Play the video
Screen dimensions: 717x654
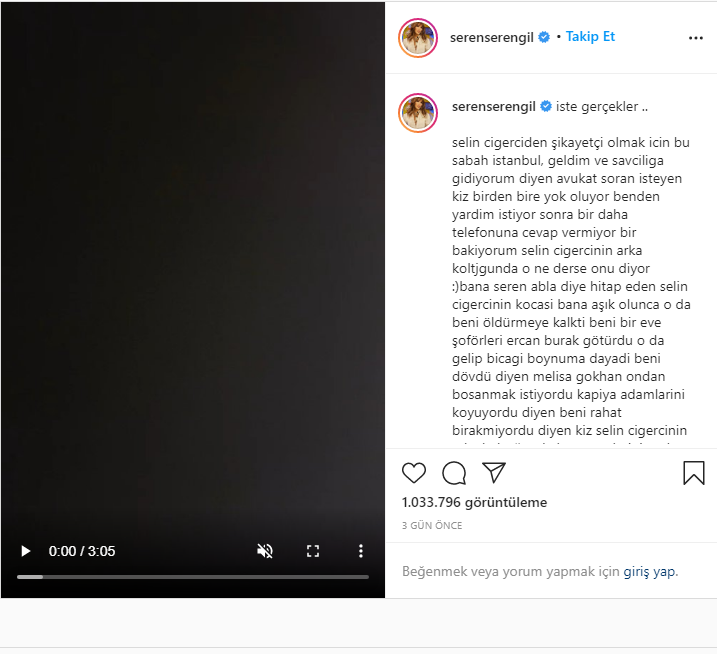pos(26,551)
